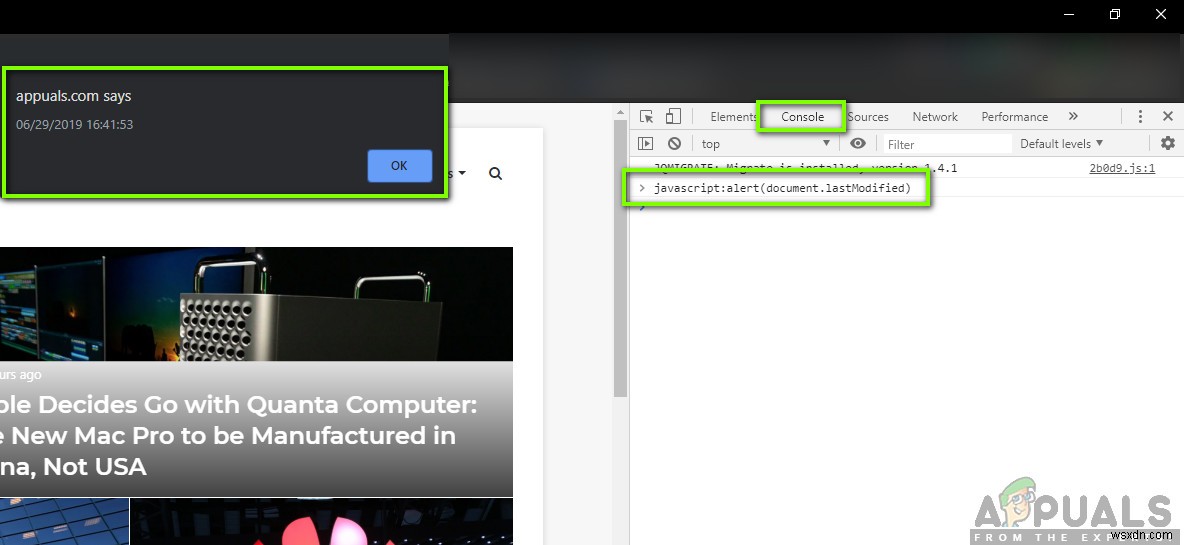The height and width of the screenshot is (545, 1184).
Task: Open the top JavaScript context dropdown
Action: (x=765, y=143)
